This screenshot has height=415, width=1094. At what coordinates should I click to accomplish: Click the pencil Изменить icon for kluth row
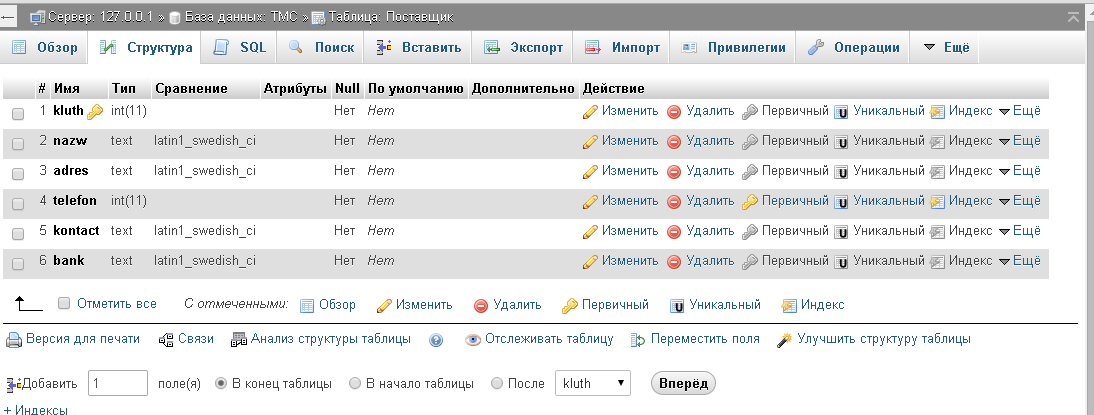pos(590,112)
